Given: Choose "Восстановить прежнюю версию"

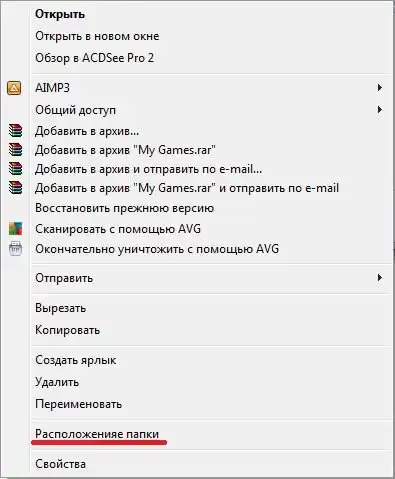Looking at the screenshot, I should coord(125,208).
